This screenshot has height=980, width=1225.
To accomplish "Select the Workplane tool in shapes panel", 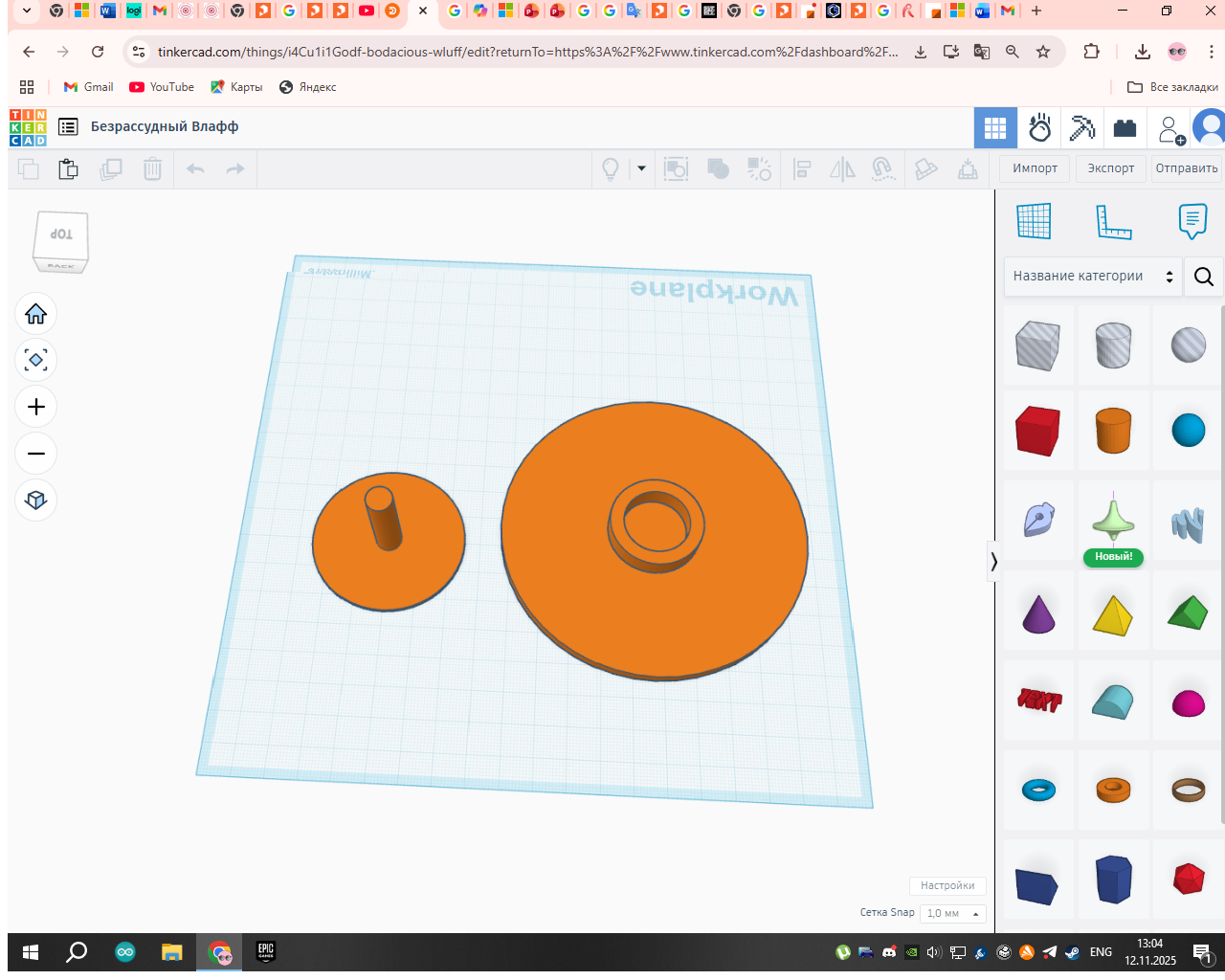I will click(x=1034, y=221).
